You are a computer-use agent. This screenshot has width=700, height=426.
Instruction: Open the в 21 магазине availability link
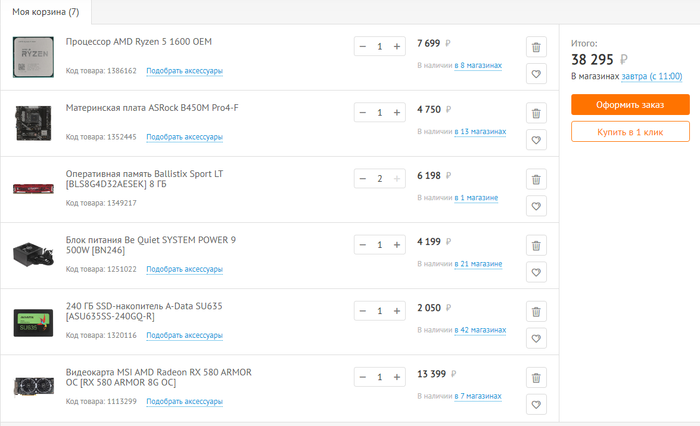pyautogui.click(x=478, y=264)
